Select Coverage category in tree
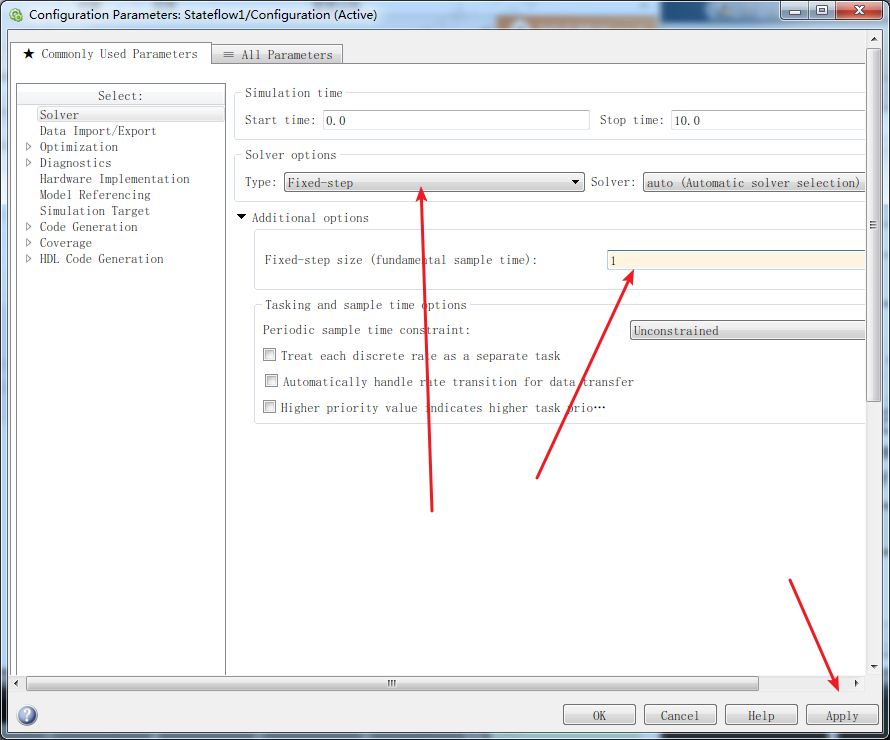This screenshot has height=740, width=890. (65, 243)
